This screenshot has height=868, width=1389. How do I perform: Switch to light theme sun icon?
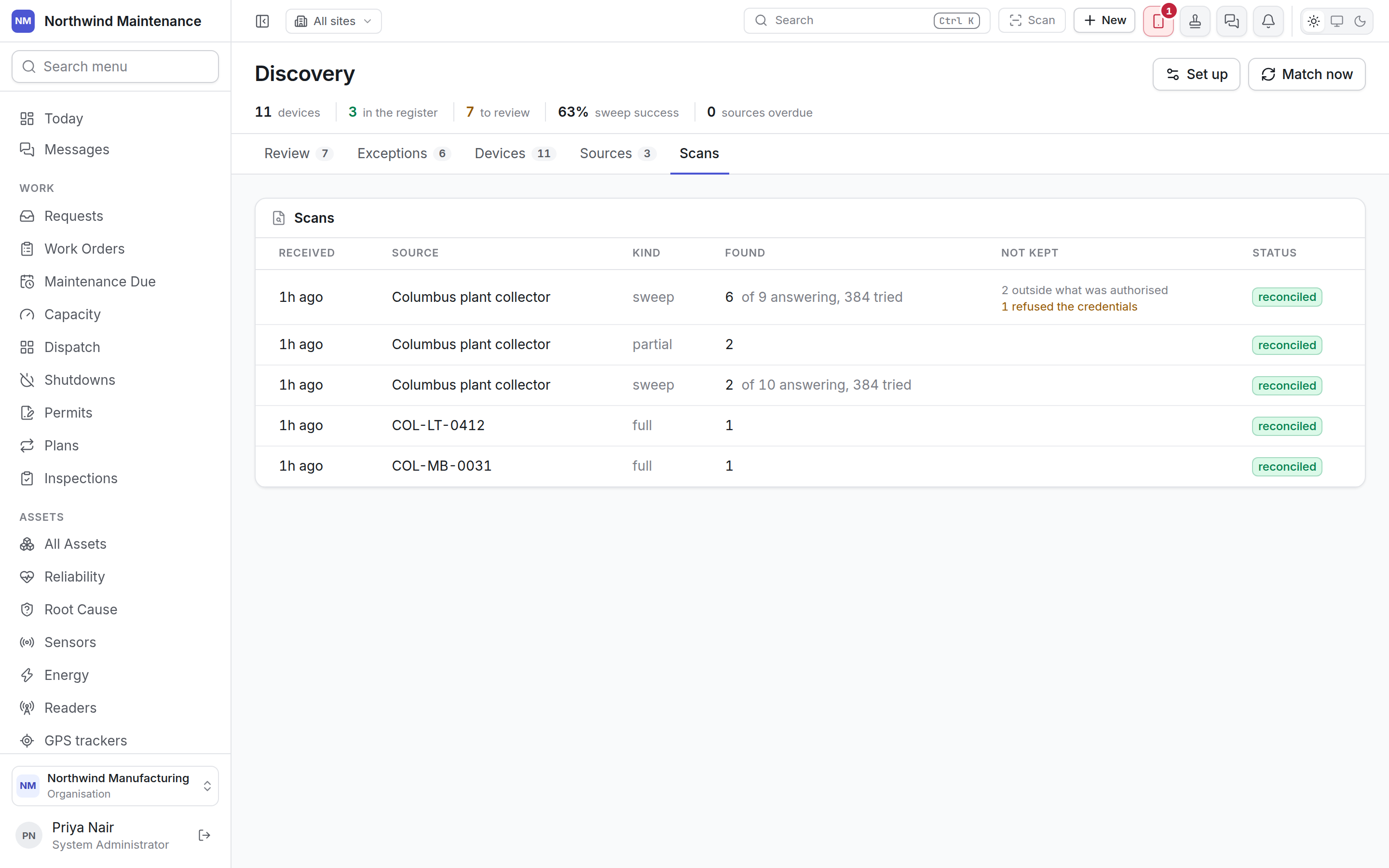pyautogui.click(x=1314, y=21)
